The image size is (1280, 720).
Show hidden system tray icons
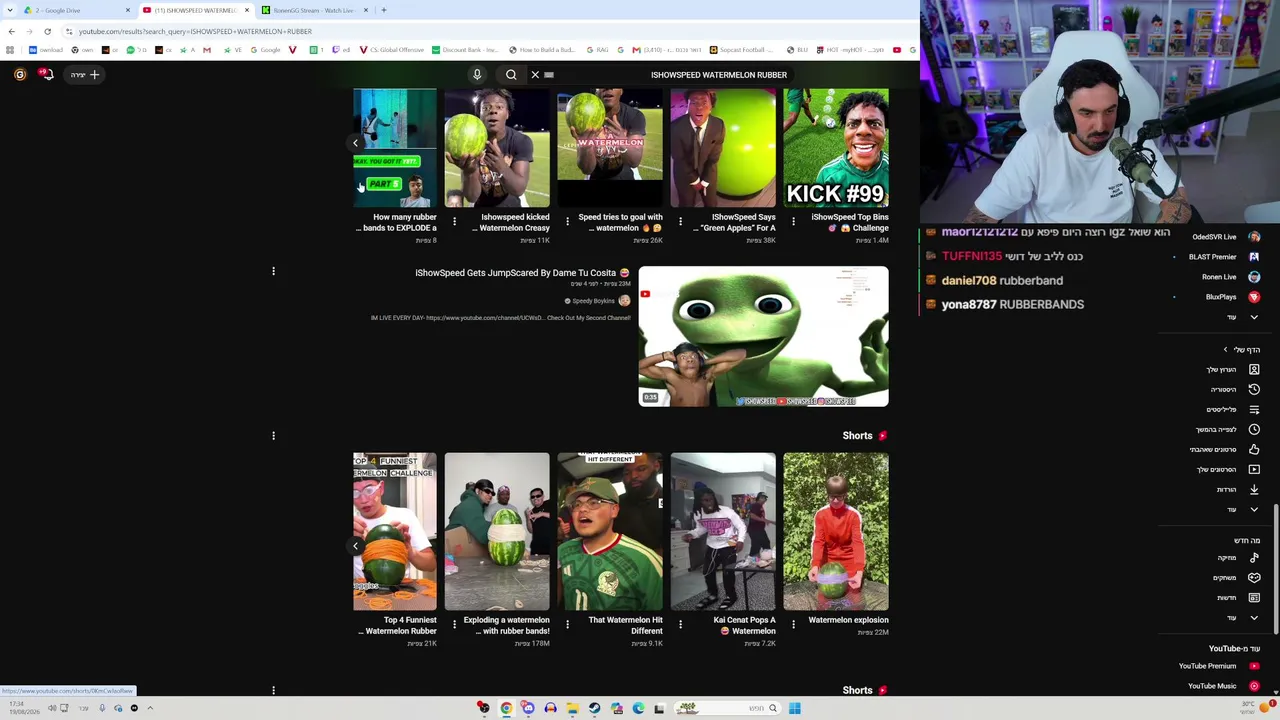150,708
